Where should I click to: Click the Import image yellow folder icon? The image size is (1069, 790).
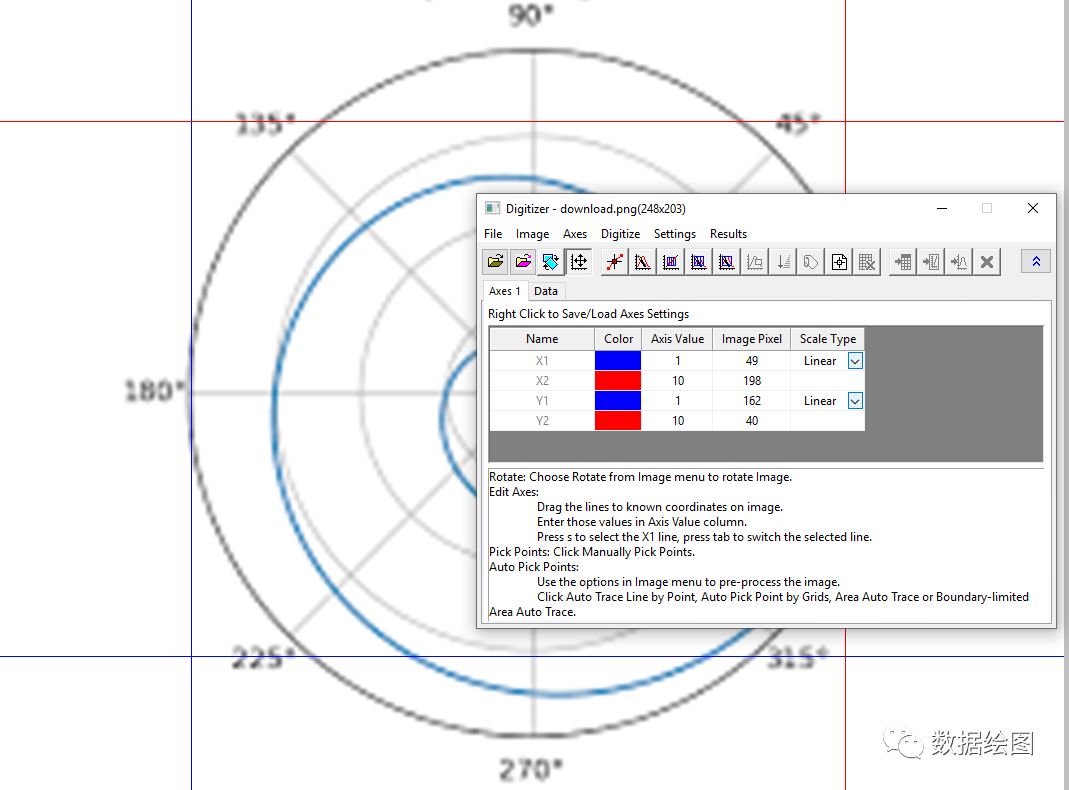pos(496,262)
